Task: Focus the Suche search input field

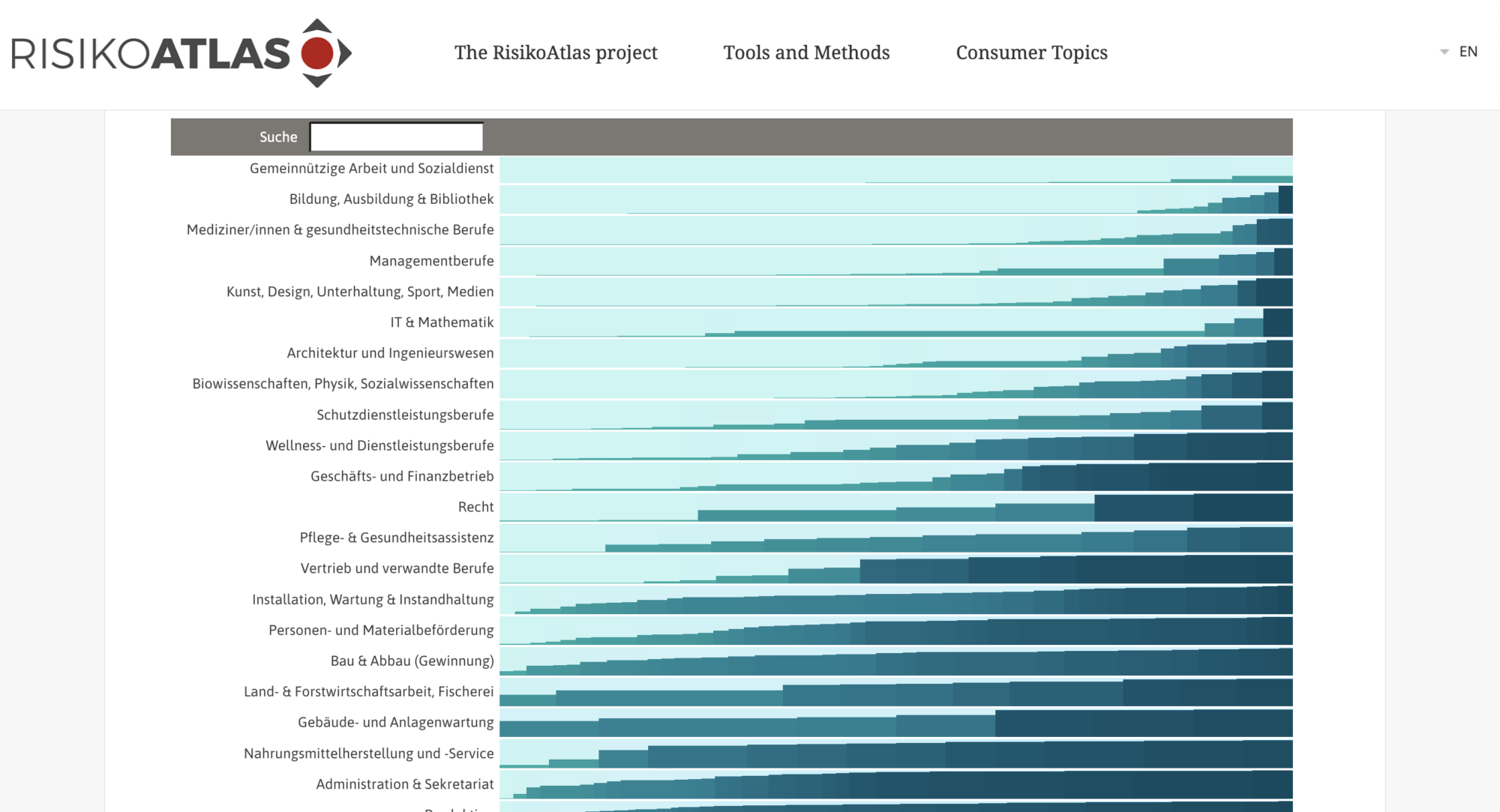Action: (397, 137)
